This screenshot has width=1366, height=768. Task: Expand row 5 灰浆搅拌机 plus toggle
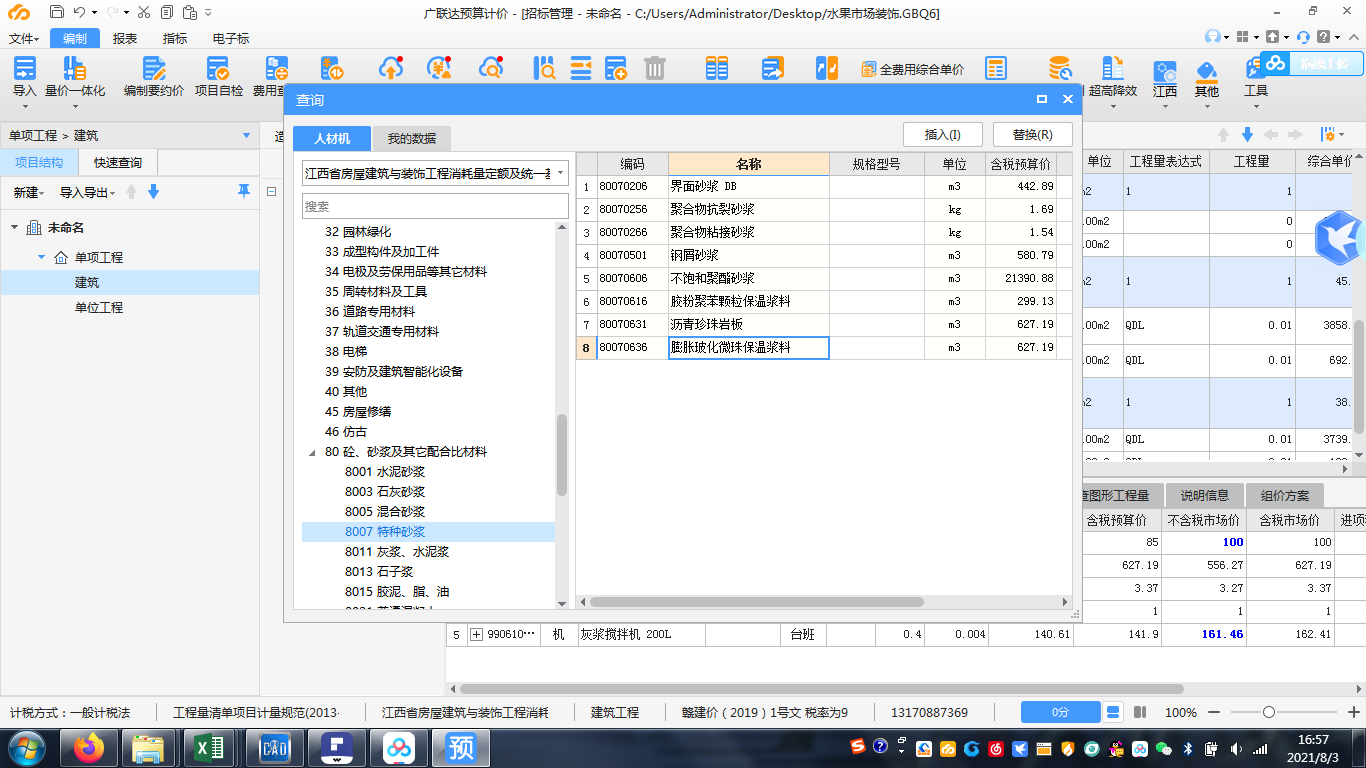(477, 634)
